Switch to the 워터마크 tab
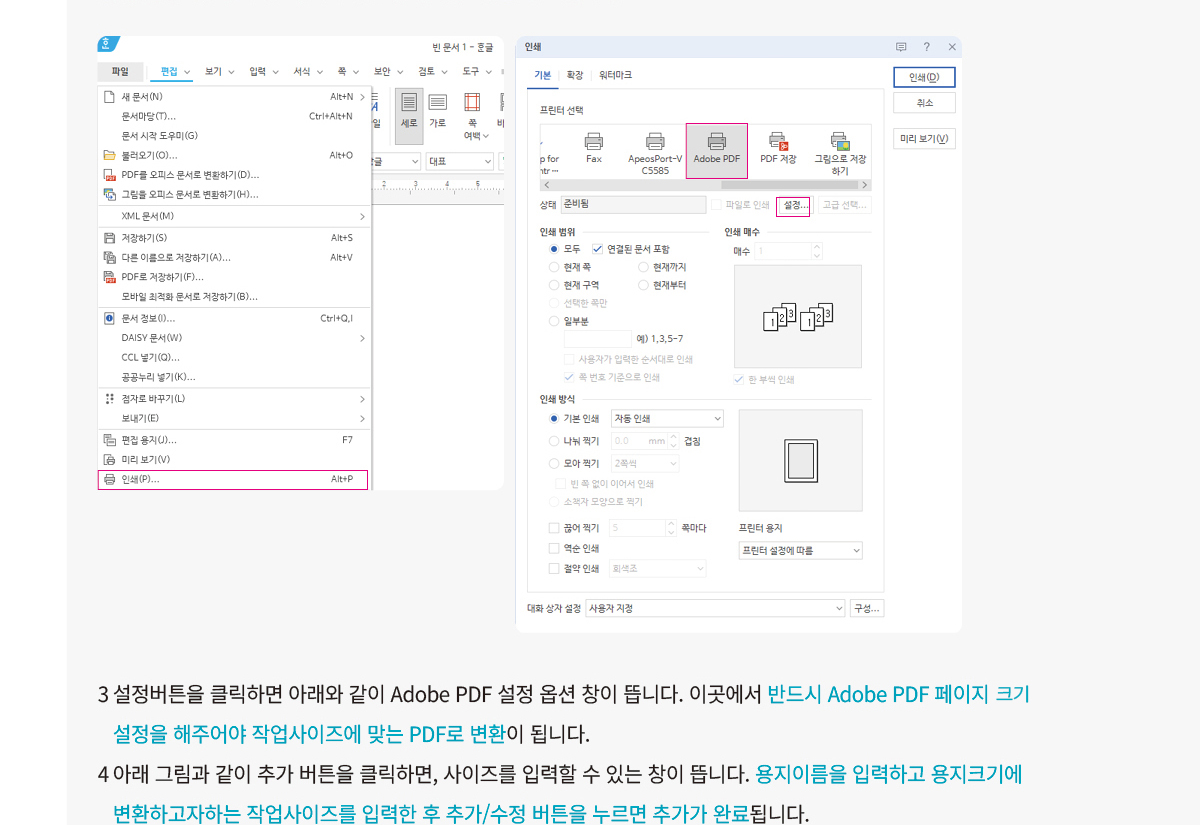1200x825 pixels. click(615, 76)
